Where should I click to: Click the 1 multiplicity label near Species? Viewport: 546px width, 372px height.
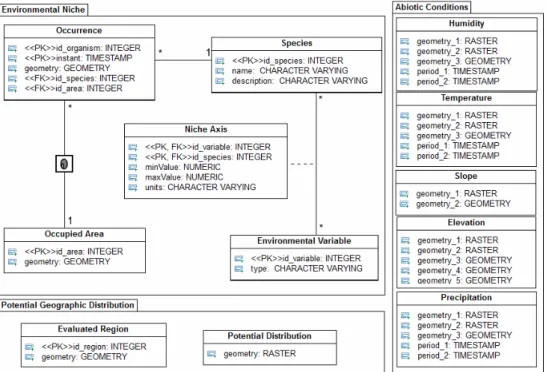click(x=208, y=53)
